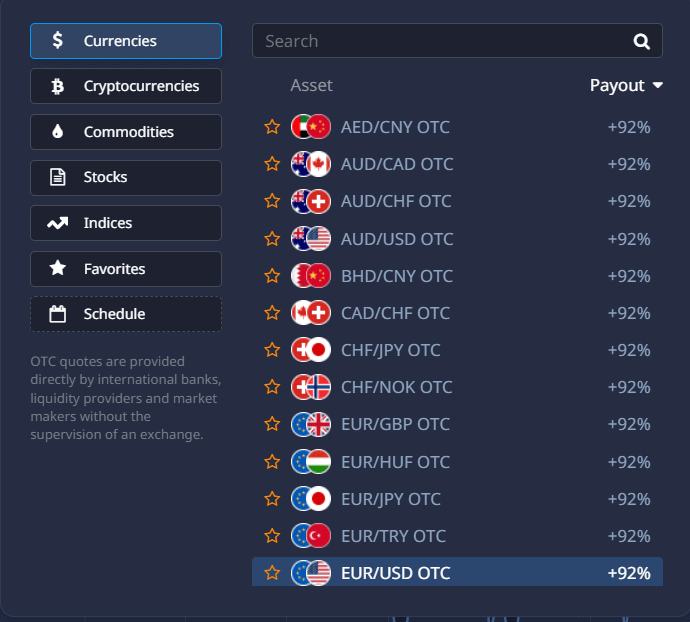Click the Bitcoin icon beside Cryptocurrencies
Viewport: 690px width, 622px height.
click(x=58, y=86)
